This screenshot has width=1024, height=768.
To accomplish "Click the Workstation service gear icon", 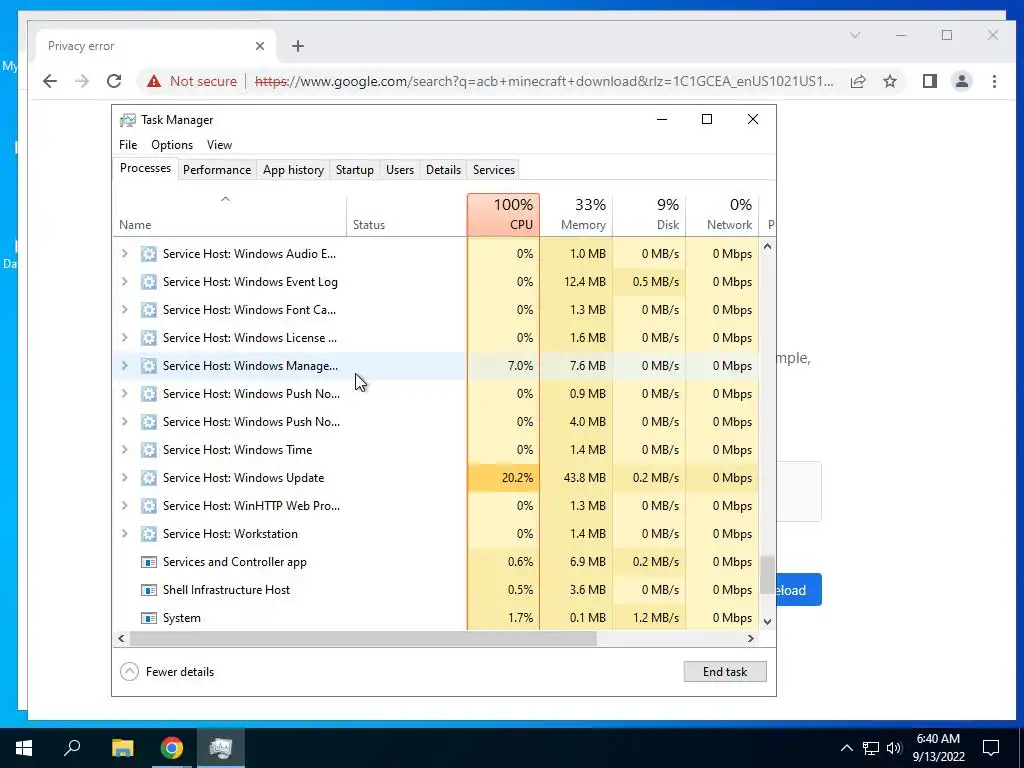I will tap(149, 534).
